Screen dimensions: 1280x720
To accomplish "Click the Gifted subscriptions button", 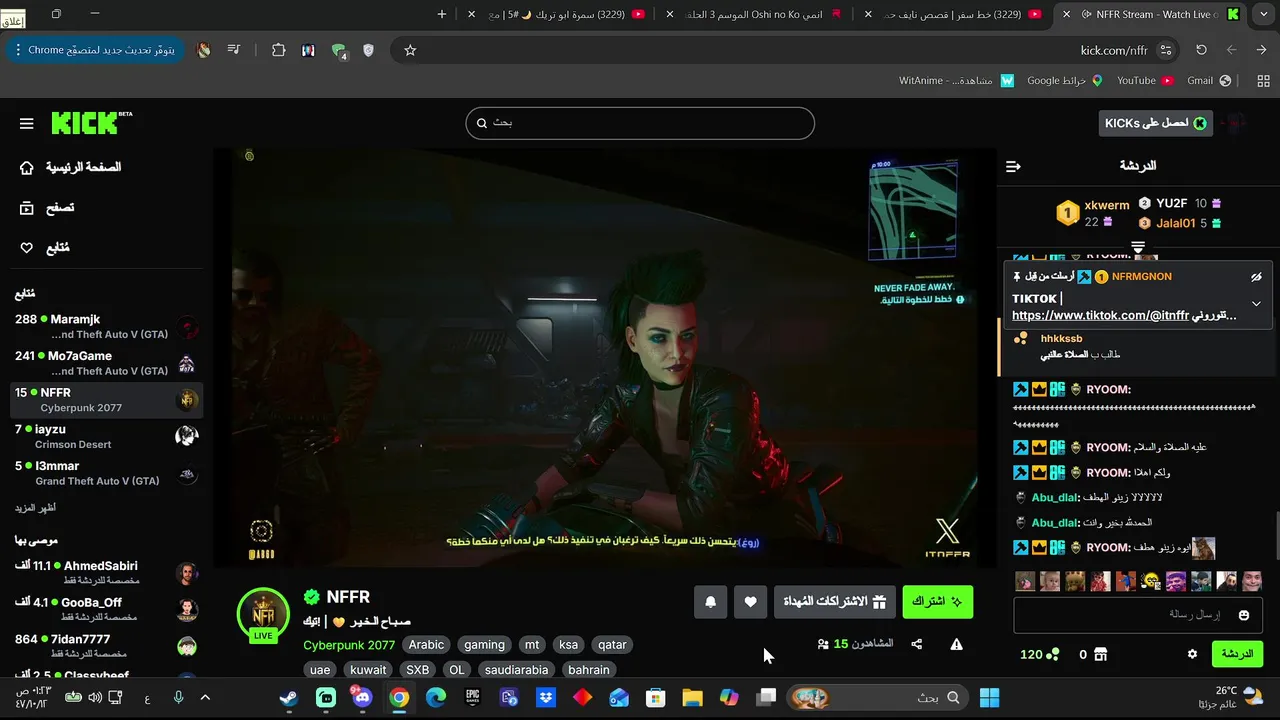I will (834, 601).
